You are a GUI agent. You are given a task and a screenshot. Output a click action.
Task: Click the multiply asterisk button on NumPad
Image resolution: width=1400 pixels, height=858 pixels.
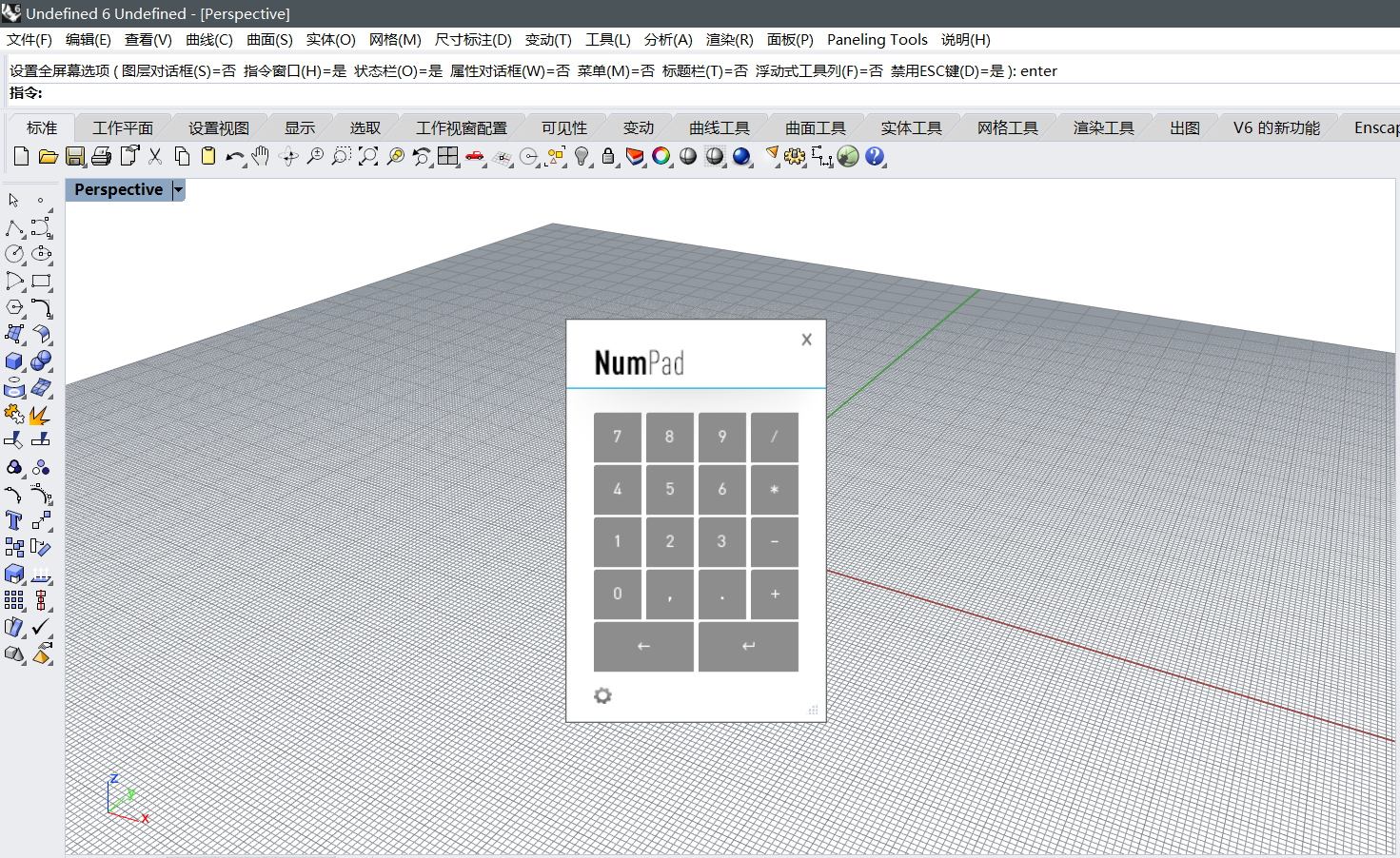coord(775,489)
